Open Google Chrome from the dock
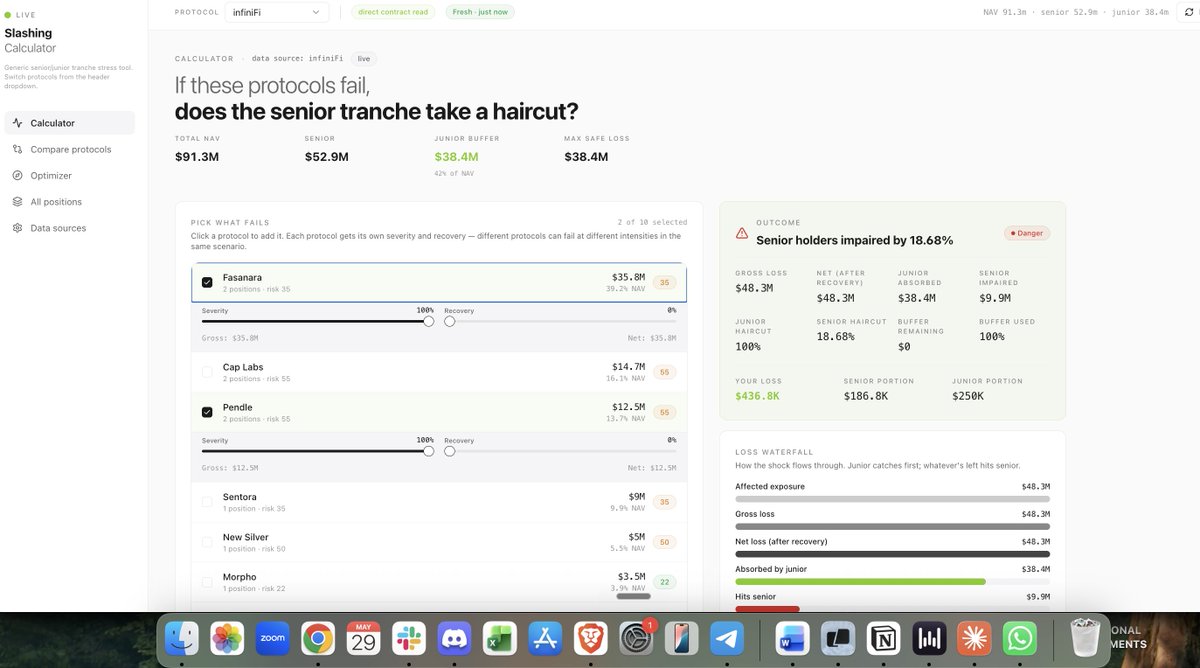This screenshot has width=1200, height=668. (x=318, y=639)
